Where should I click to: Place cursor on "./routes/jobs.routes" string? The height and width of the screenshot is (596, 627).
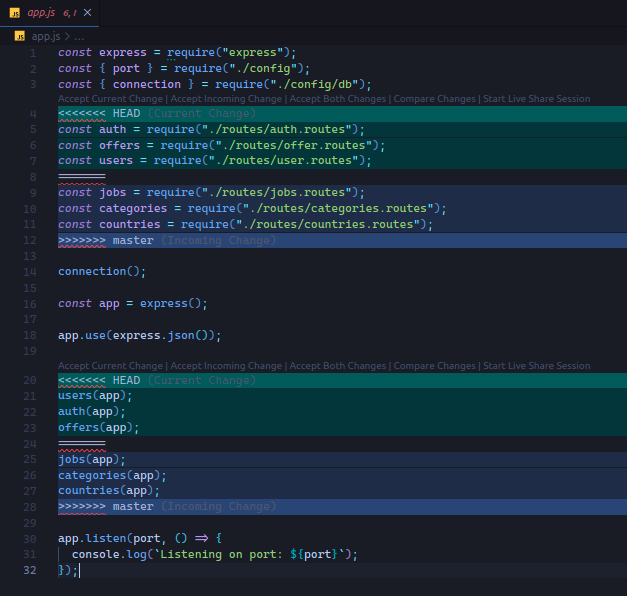coord(276,193)
